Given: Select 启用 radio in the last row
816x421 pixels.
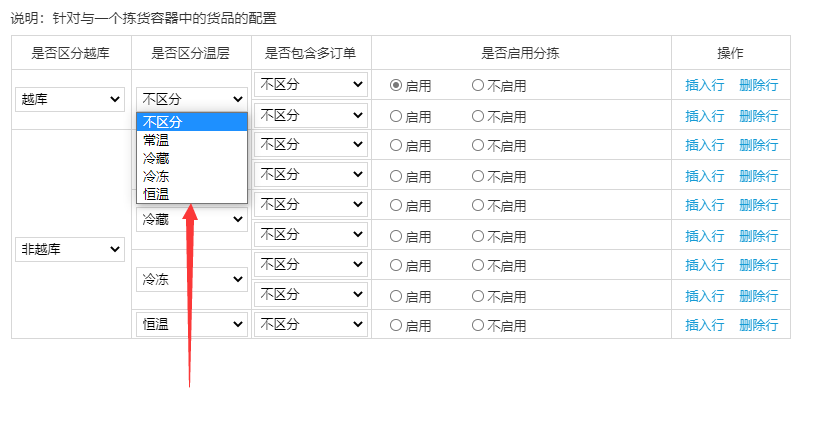Looking at the screenshot, I should (396, 325).
